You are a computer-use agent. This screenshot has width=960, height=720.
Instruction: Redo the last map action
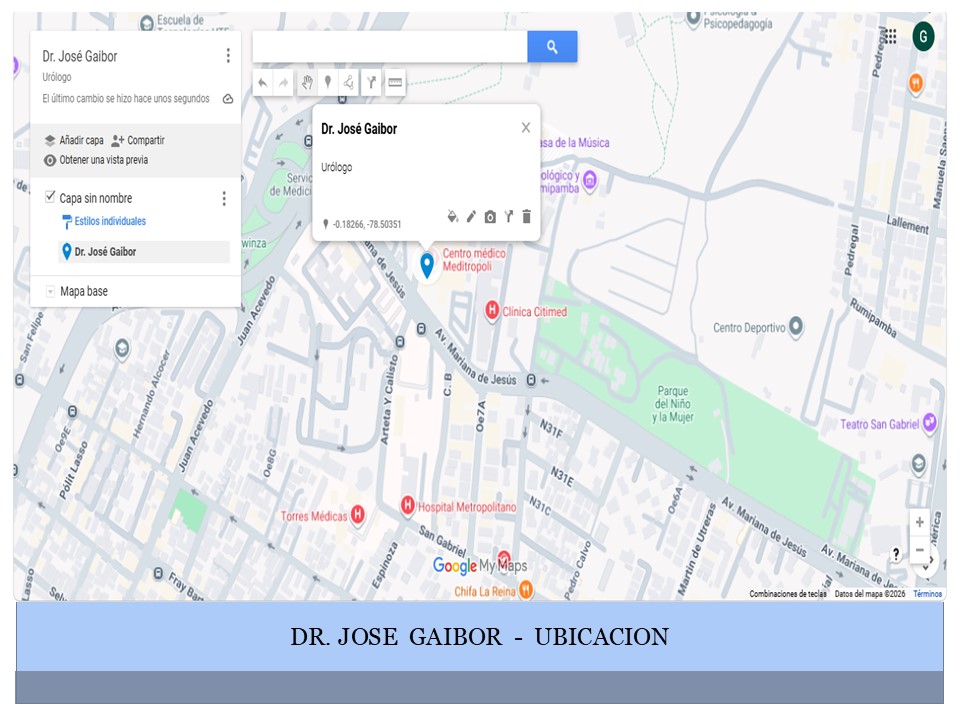coord(283,83)
